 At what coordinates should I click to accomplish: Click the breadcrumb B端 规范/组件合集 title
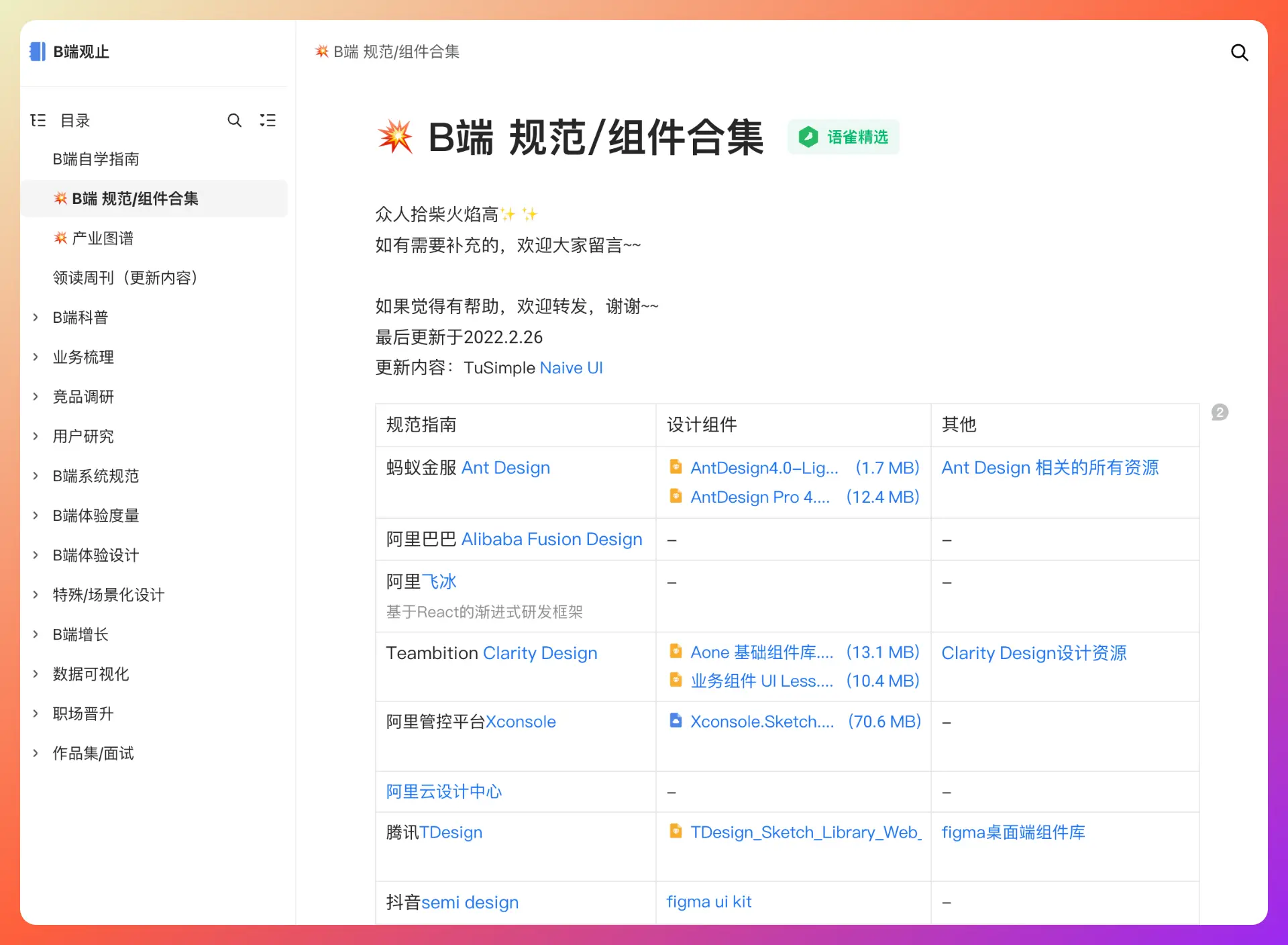pyautogui.click(x=396, y=52)
